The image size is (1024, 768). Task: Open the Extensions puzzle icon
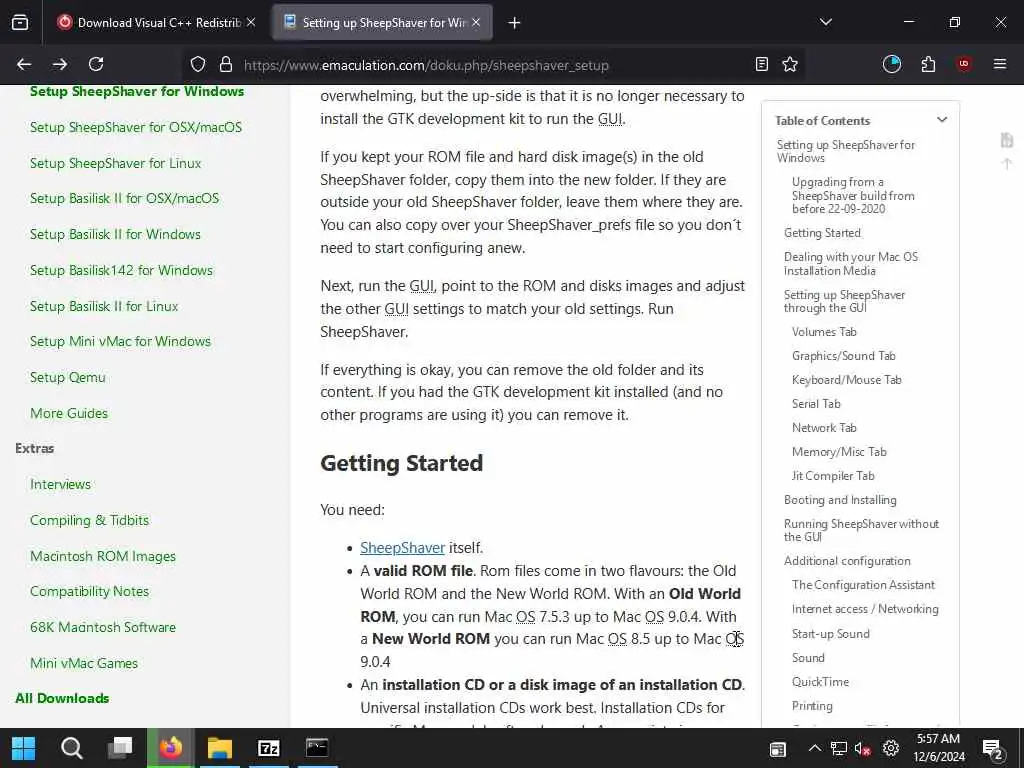[x=928, y=64]
